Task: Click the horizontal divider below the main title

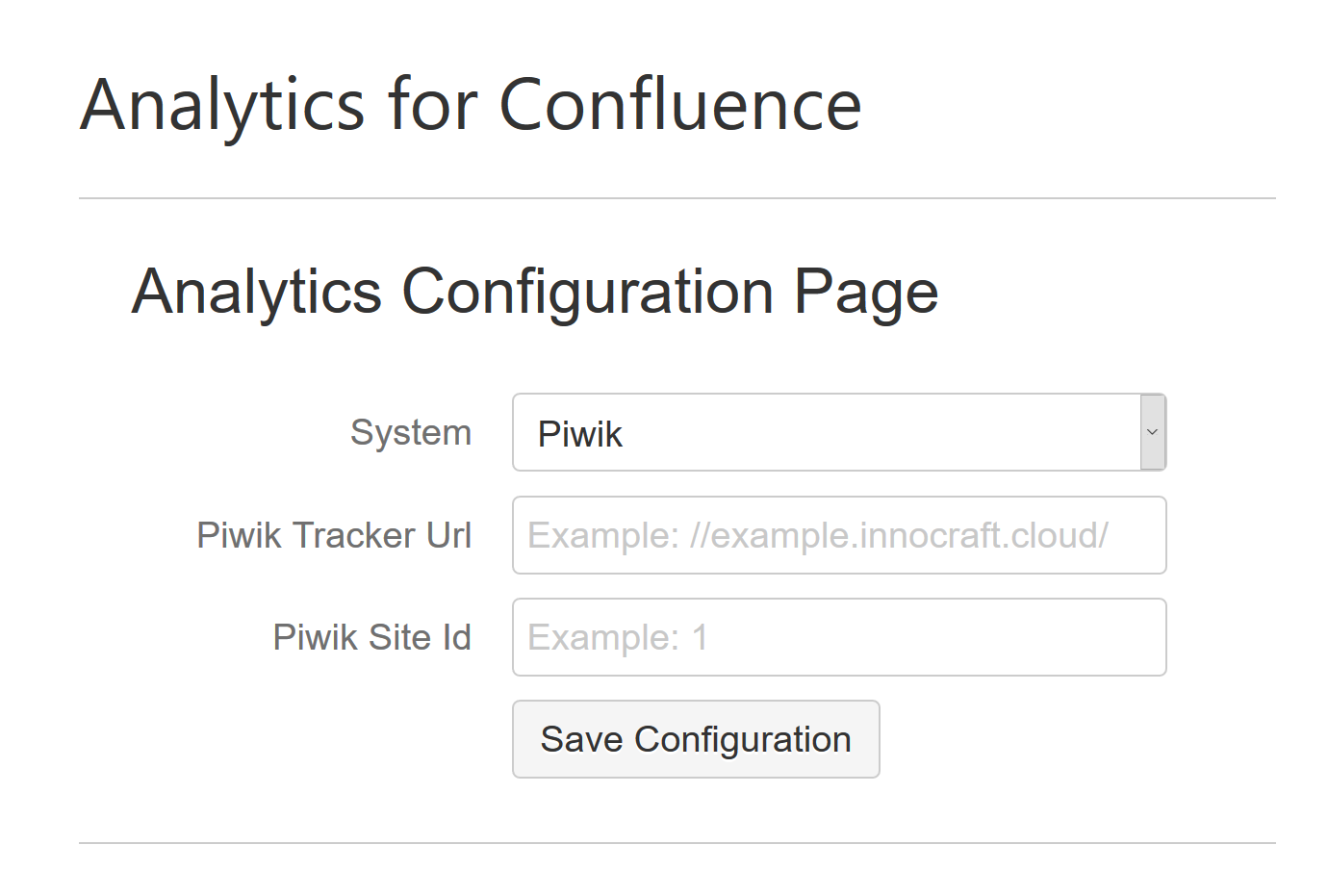Action: [x=677, y=198]
